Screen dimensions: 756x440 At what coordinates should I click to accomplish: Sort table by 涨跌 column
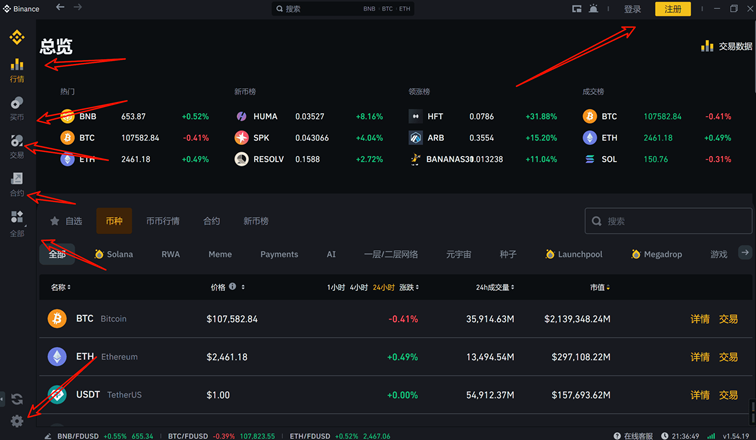[409, 287]
